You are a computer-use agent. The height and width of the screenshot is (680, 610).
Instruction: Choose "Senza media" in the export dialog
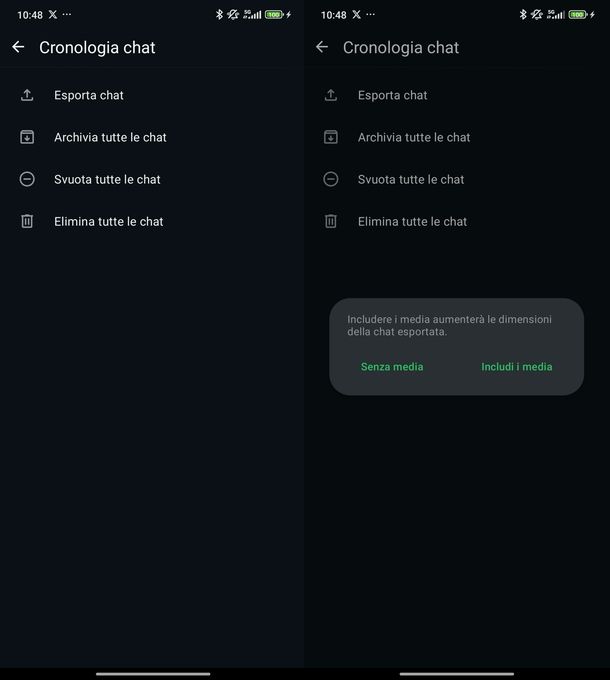392,367
